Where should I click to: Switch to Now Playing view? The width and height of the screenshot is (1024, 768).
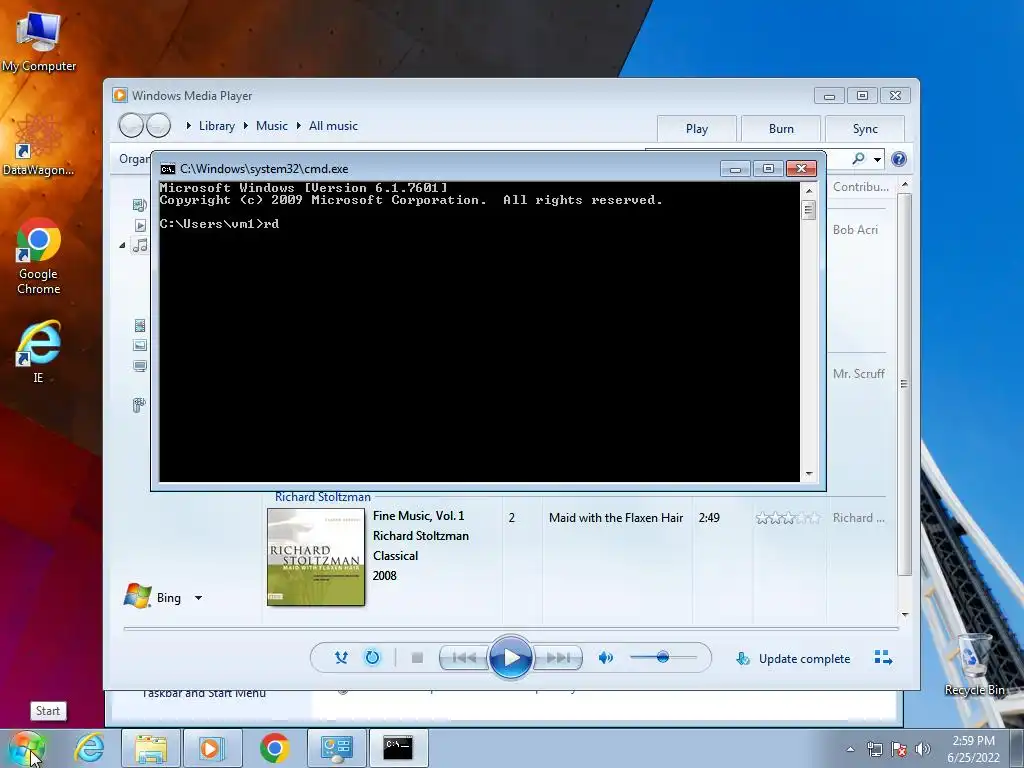pos(883,658)
